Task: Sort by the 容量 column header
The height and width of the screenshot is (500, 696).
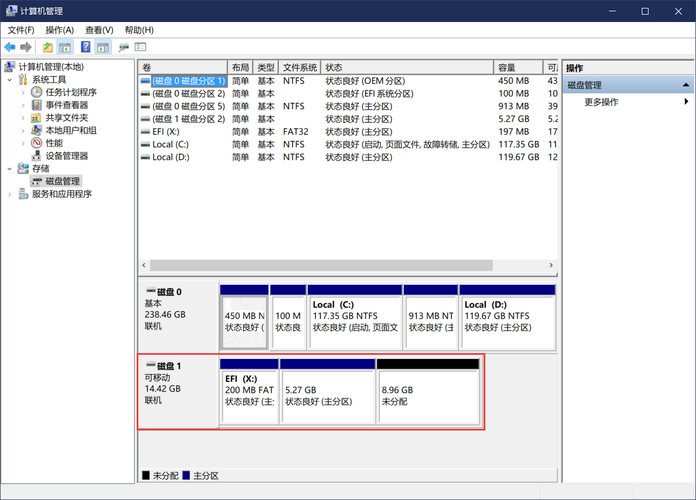Action: [x=518, y=67]
